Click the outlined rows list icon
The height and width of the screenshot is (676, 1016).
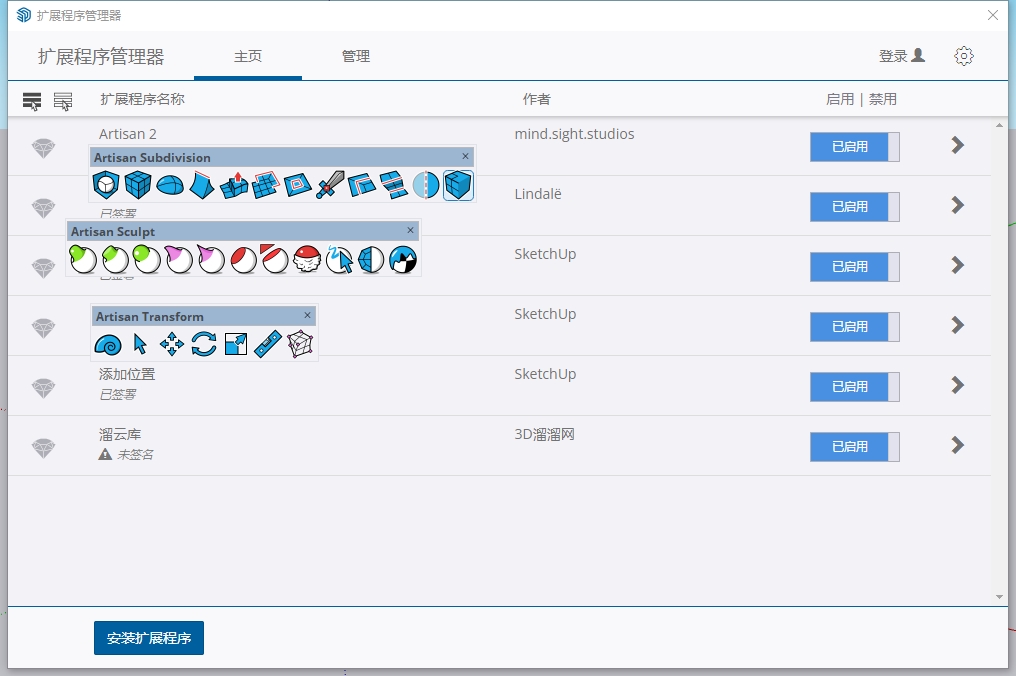(x=63, y=100)
